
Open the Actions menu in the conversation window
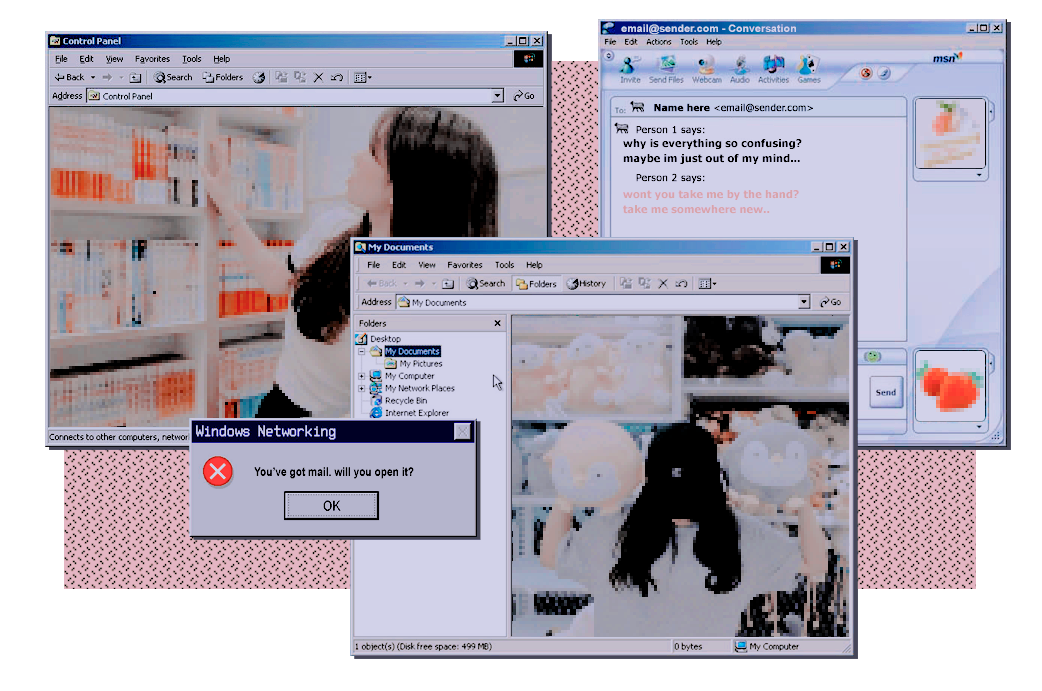(x=658, y=42)
